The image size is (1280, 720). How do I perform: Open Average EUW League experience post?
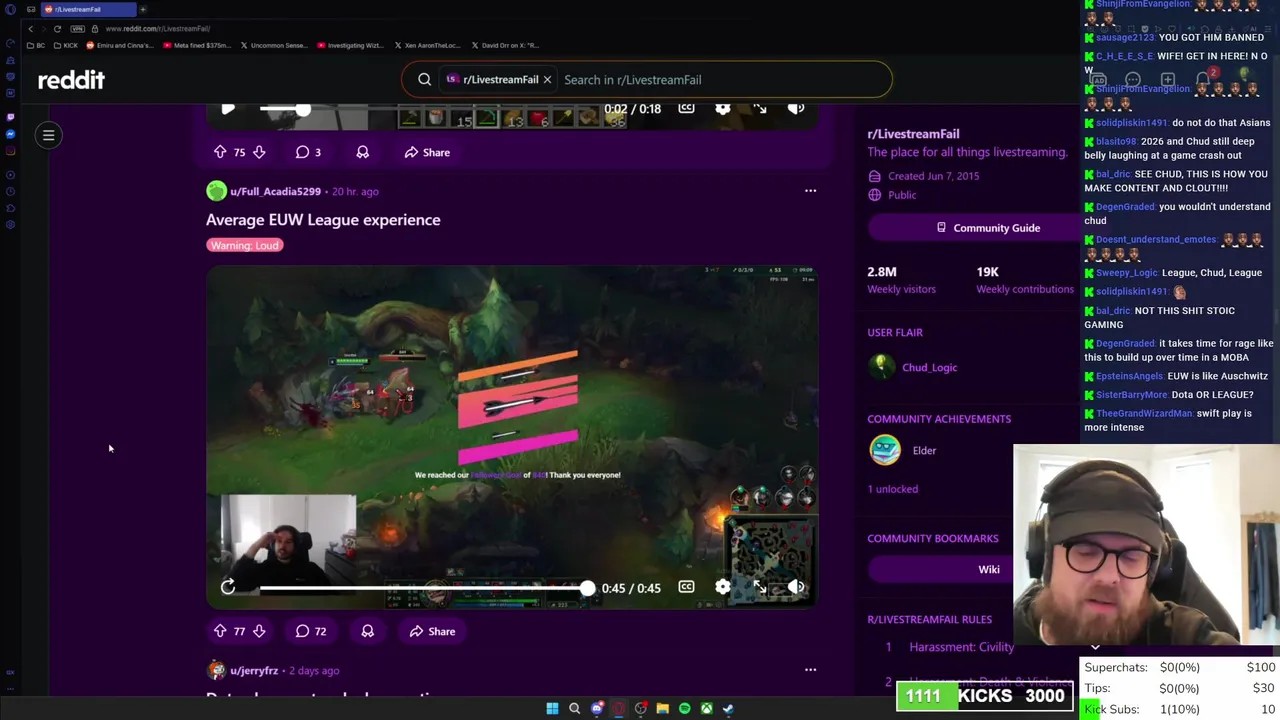323,220
